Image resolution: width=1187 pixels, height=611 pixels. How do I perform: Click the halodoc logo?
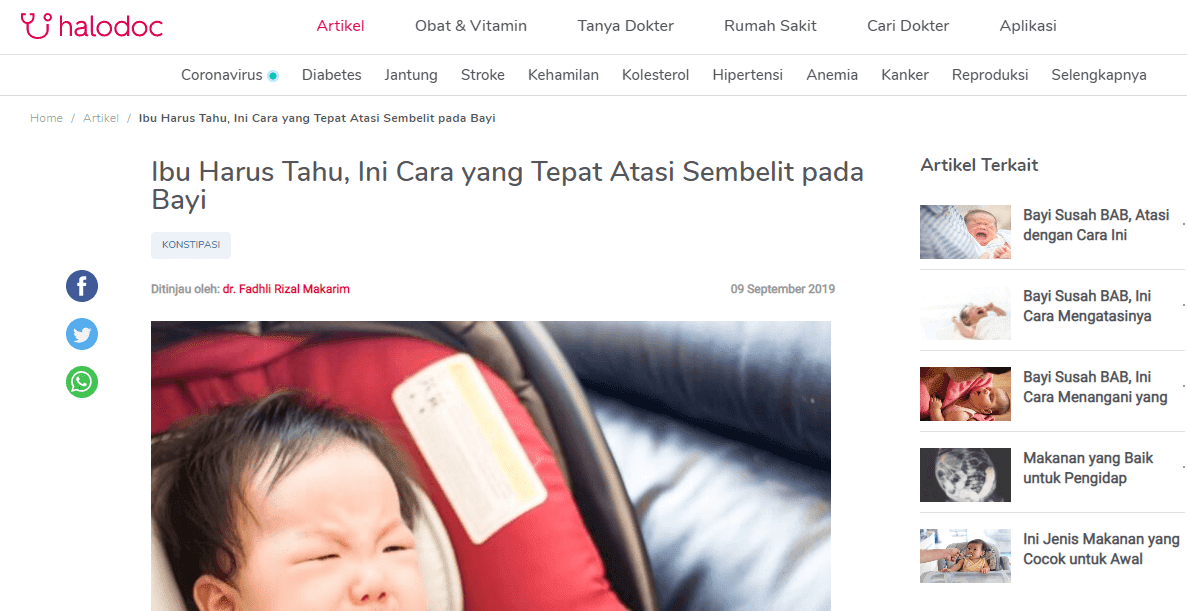pos(92,26)
